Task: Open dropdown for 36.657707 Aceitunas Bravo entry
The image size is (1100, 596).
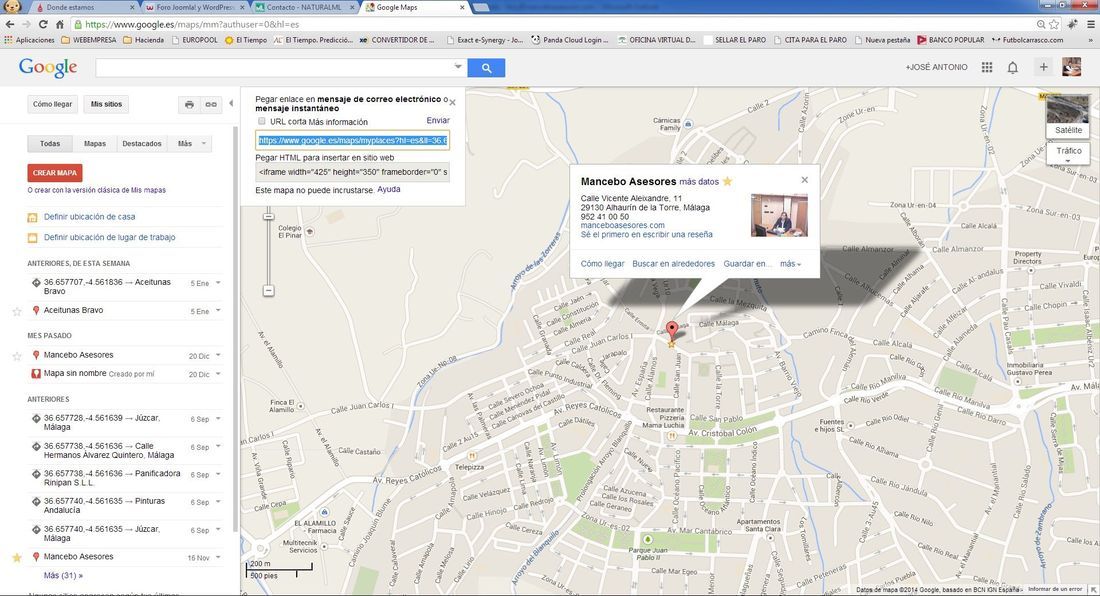Action: pos(218,283)
